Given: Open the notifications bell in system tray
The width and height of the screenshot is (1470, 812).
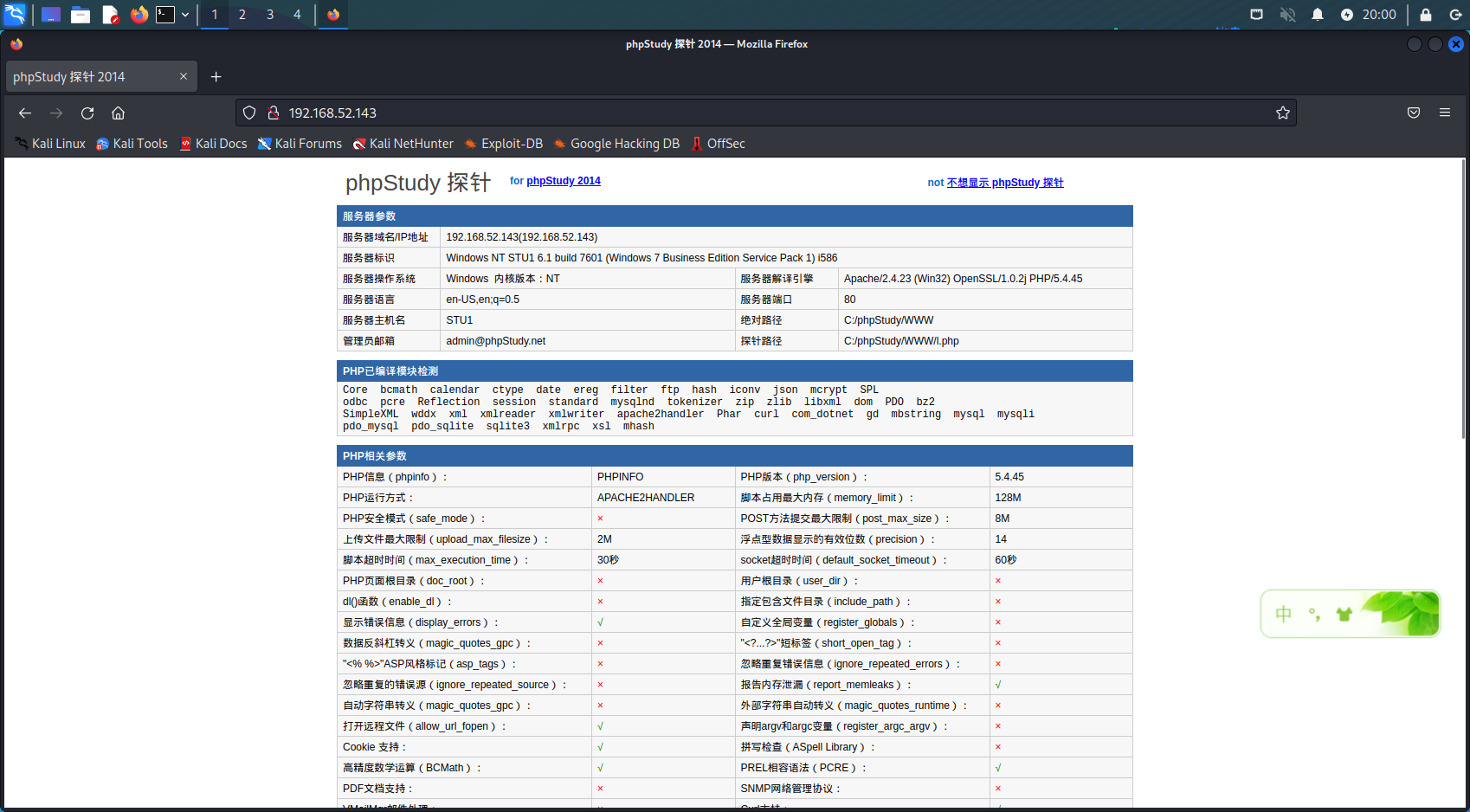Looking at the screenshot, I should (1317, 15).
